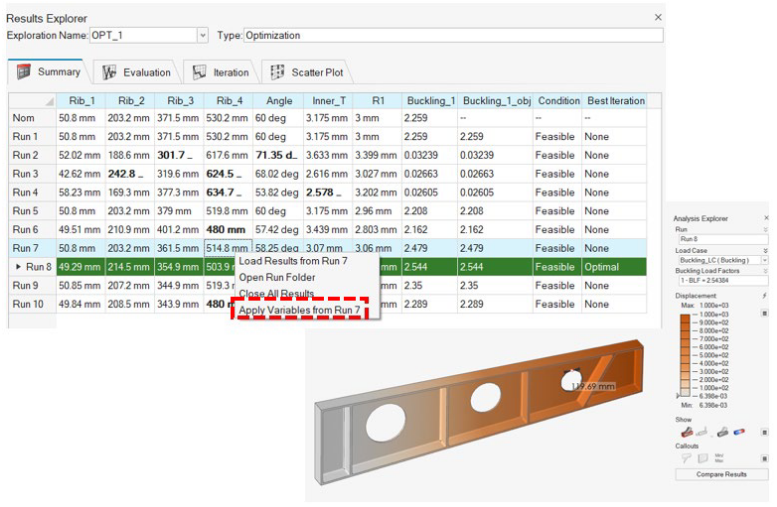Select the Iteration tab
Screen dimensions: 777x507
coord(220,72)
